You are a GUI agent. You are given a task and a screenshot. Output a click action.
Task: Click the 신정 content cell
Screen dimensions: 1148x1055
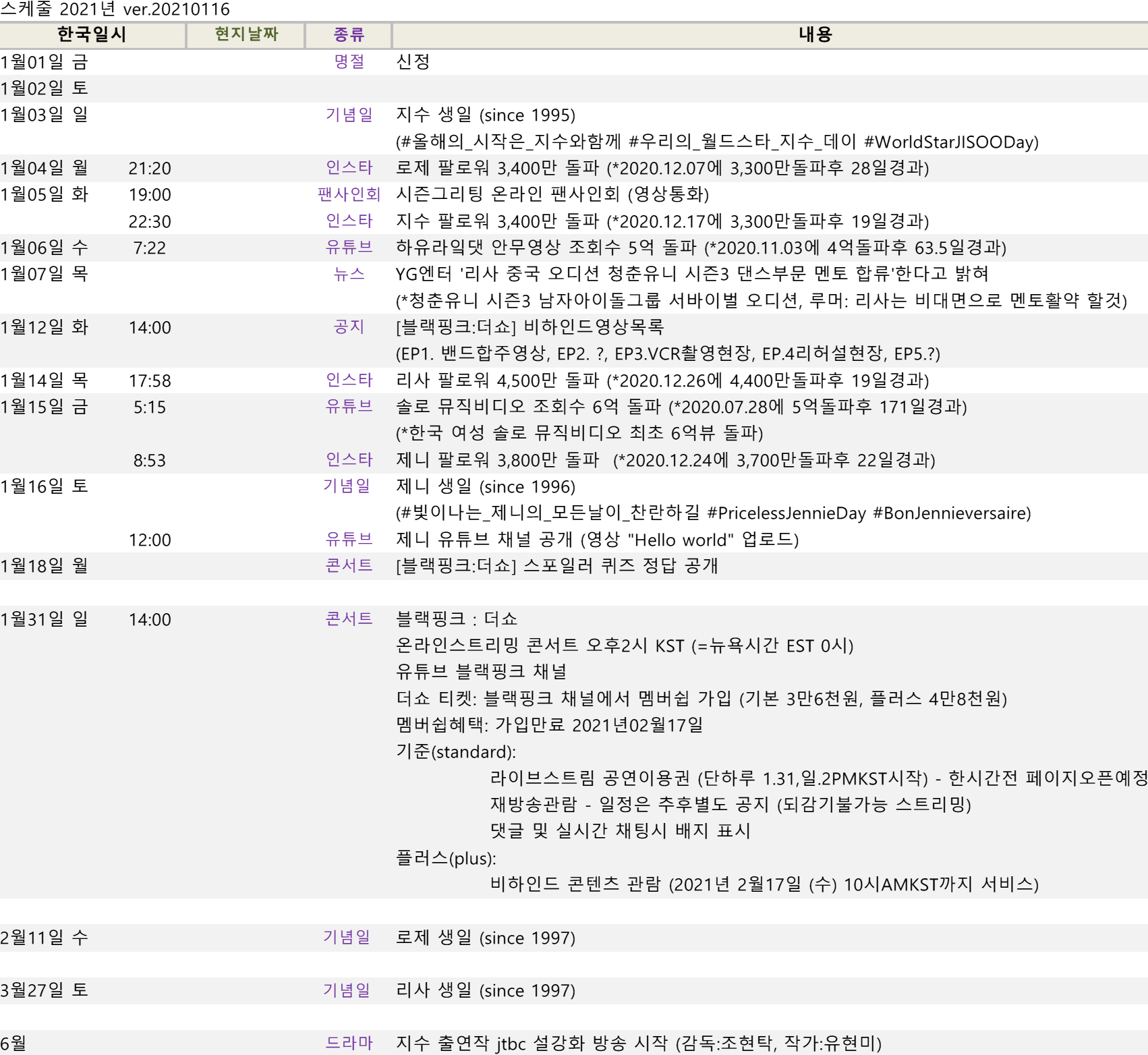[x=413, y=62]
